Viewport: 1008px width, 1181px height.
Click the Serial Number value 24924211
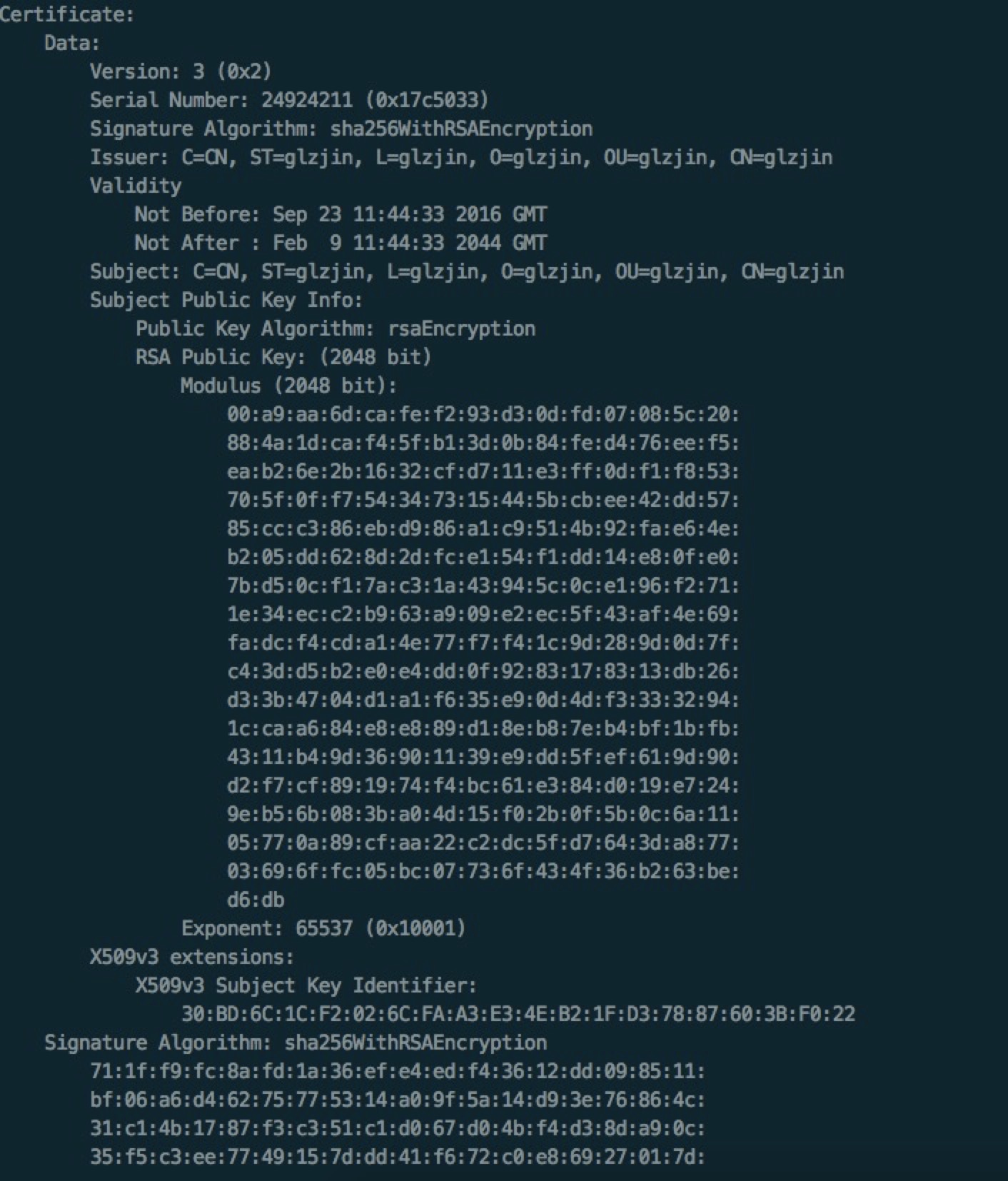pos(306,100)
